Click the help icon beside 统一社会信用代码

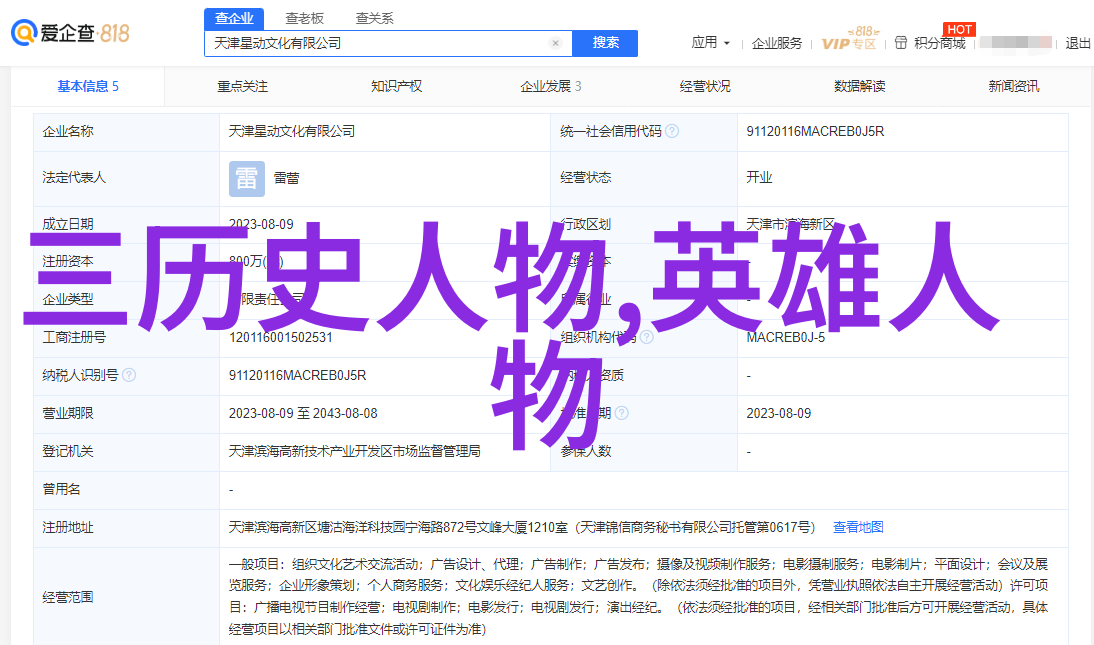click(672, 131)
